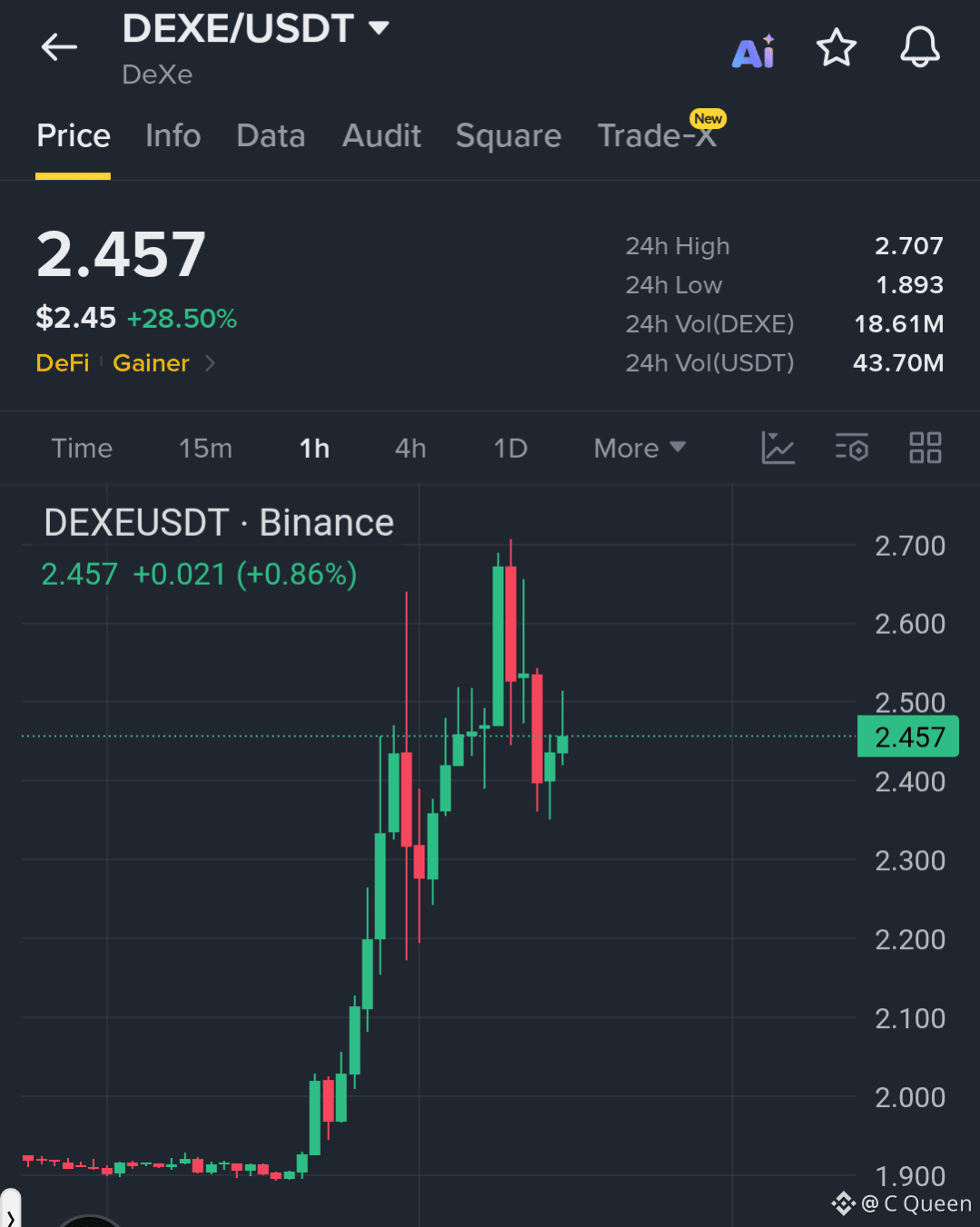Select the 1D chart interval
This screenshot has width=980, height=1227.
pyautogui.click(x=510, y=448)
